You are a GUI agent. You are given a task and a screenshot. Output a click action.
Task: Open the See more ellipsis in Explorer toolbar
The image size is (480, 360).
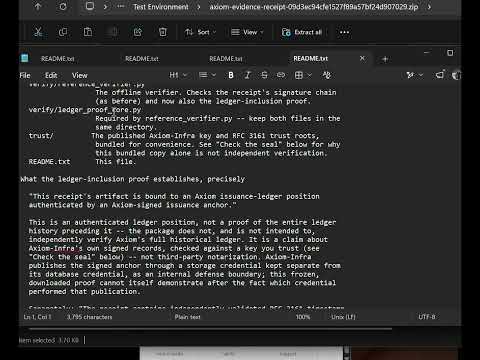pos(344,32)
